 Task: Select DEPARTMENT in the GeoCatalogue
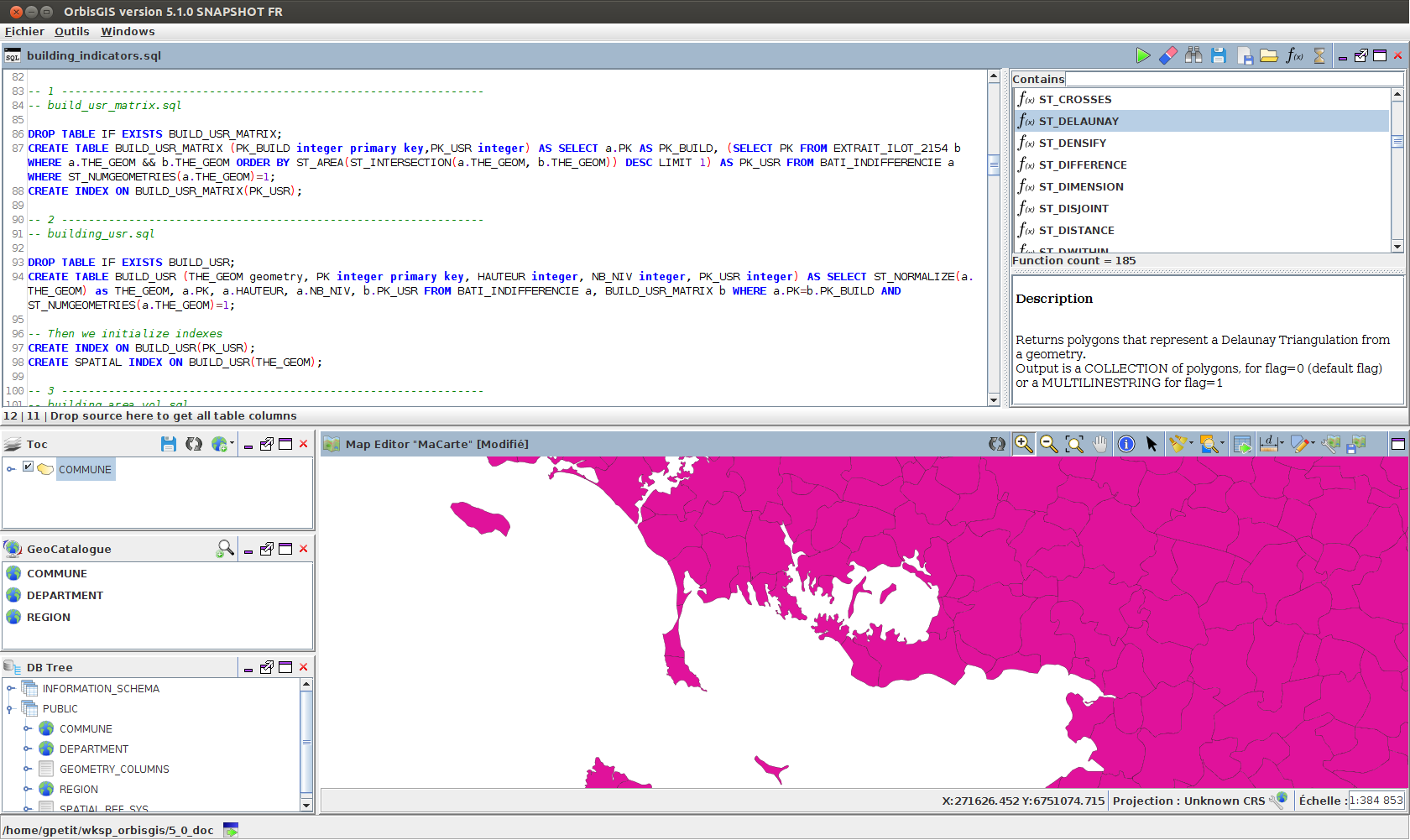tap(65, 595)
